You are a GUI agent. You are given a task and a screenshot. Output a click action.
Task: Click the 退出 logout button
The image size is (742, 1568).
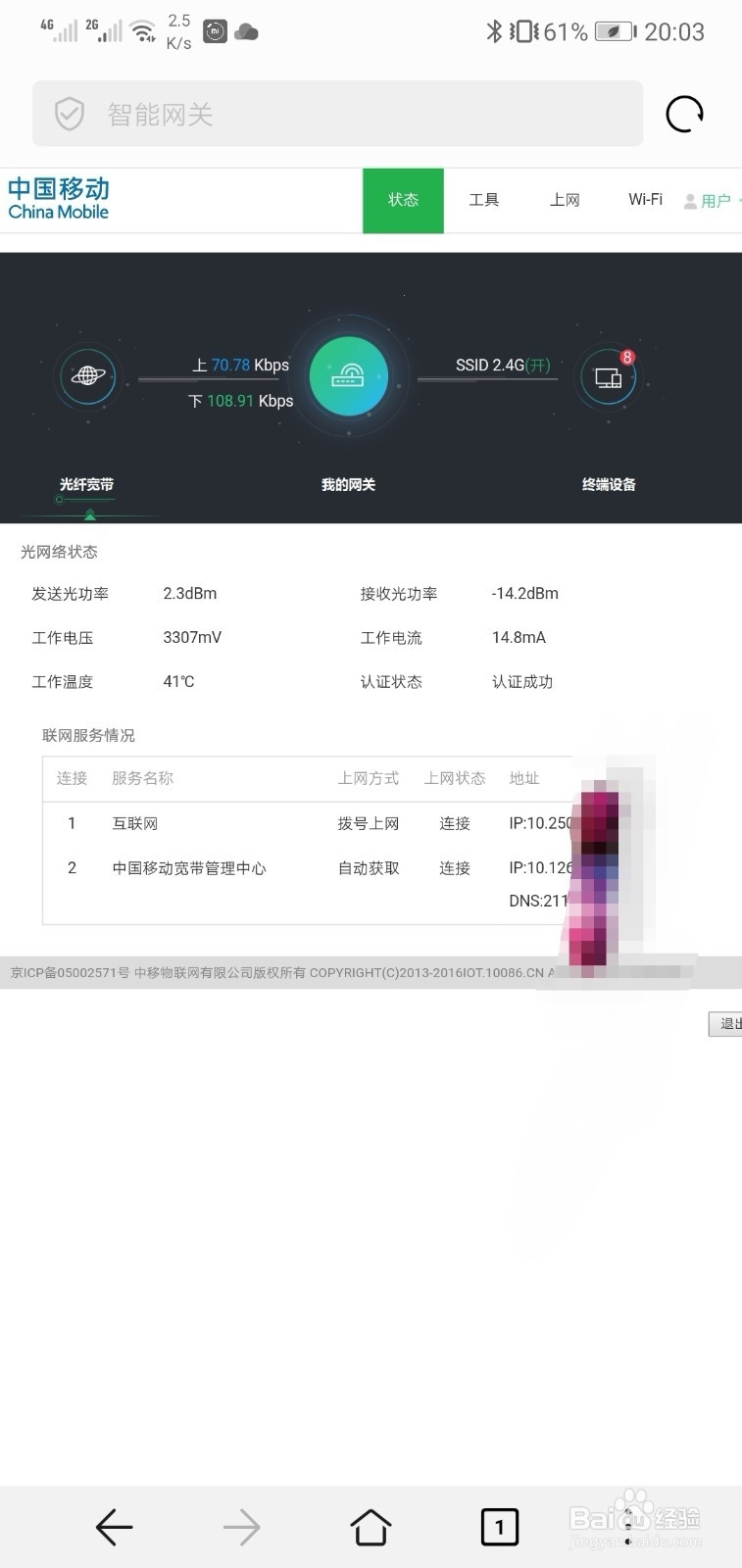[726, 1024]
